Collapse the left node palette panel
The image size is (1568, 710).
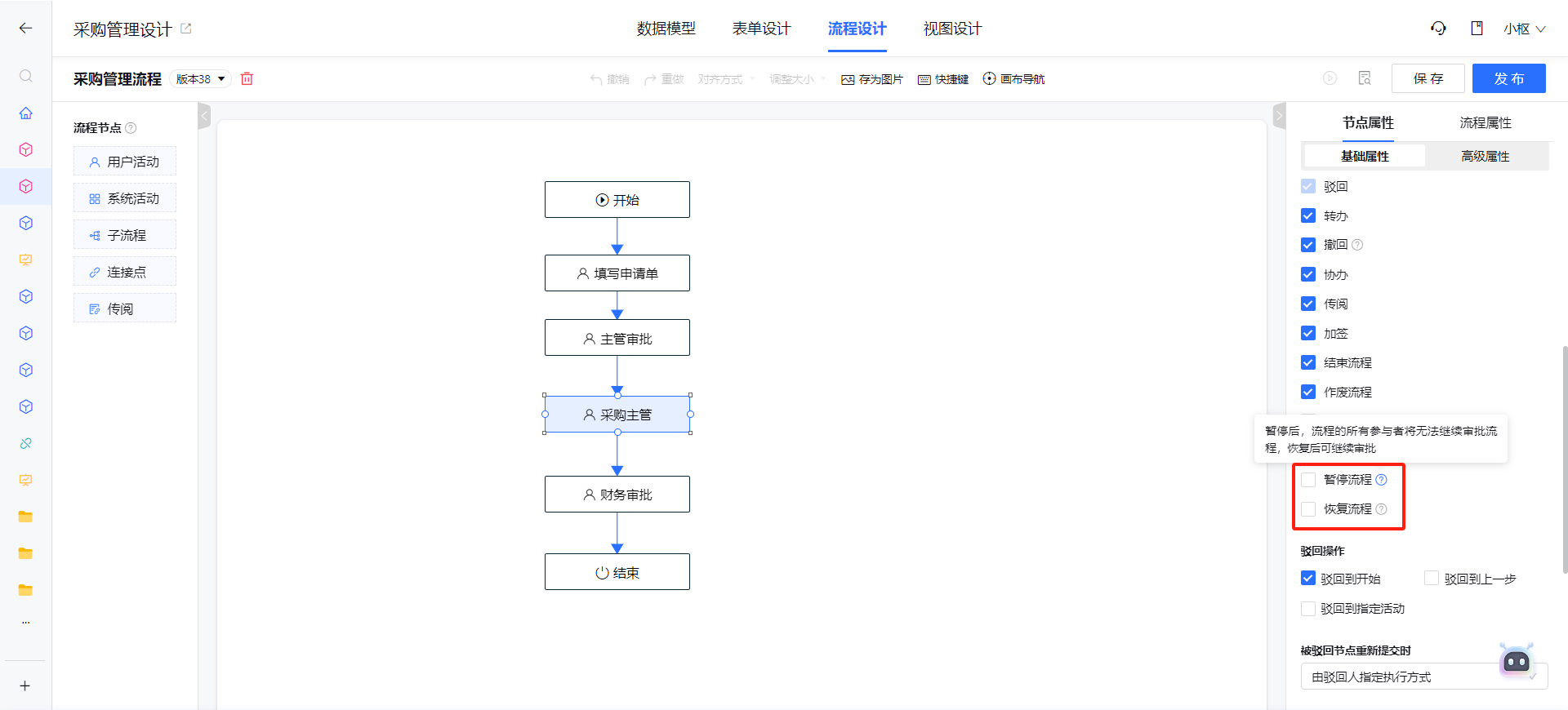click(204, 116)
